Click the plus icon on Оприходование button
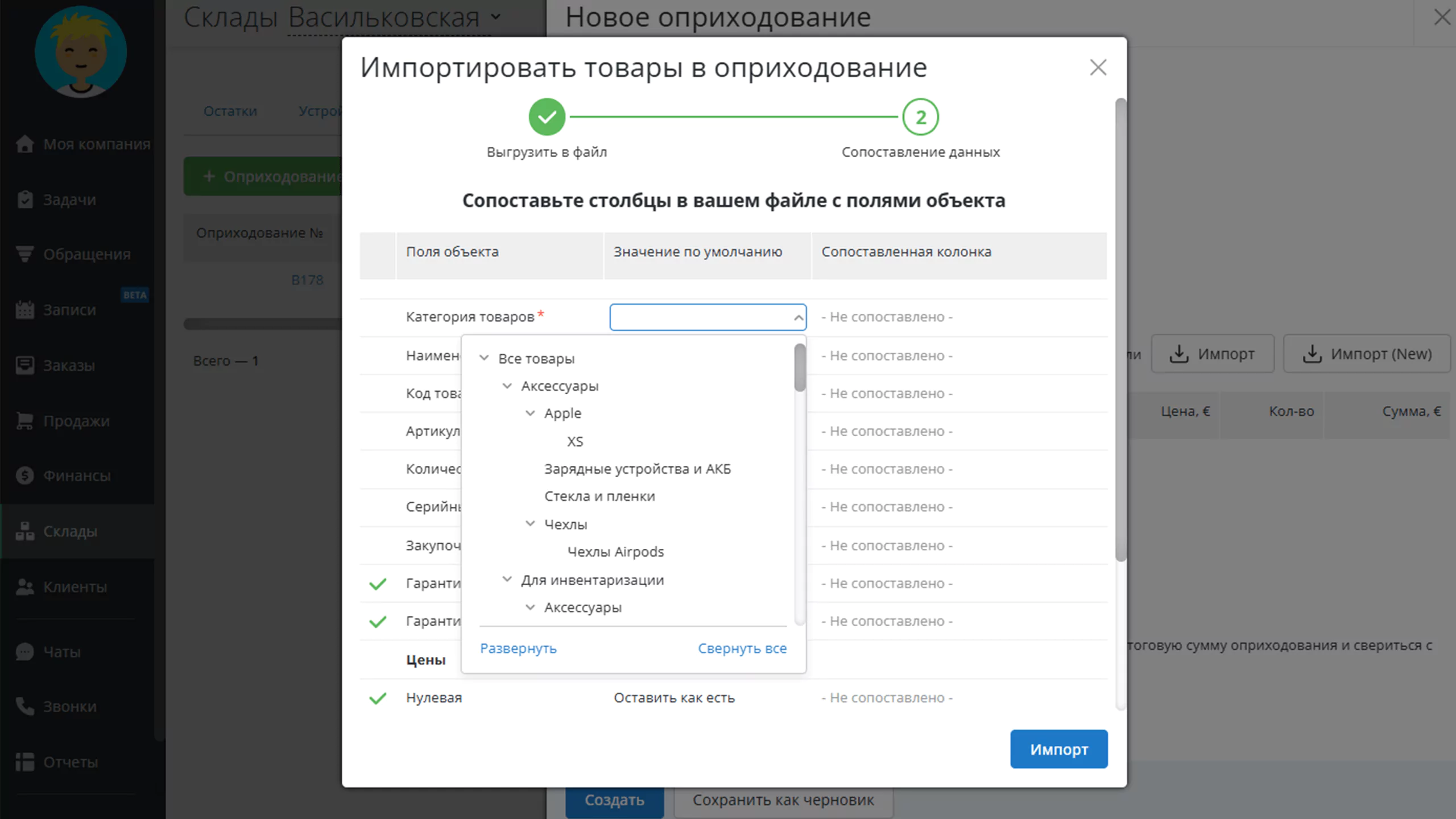Screen dimensions: 1456x819 tap(209, 176)
